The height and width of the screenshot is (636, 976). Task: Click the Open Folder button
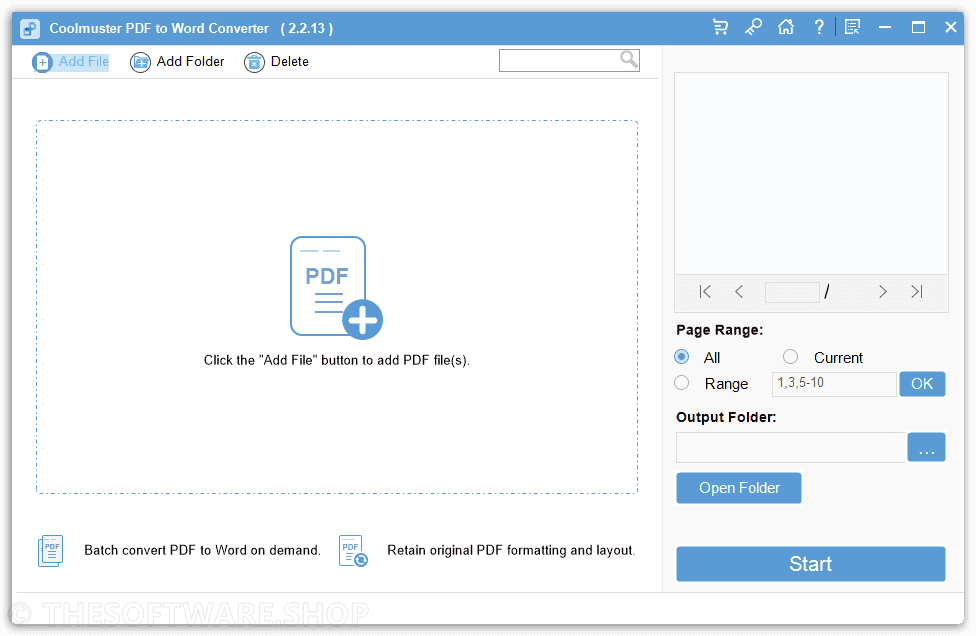[739, 488]
